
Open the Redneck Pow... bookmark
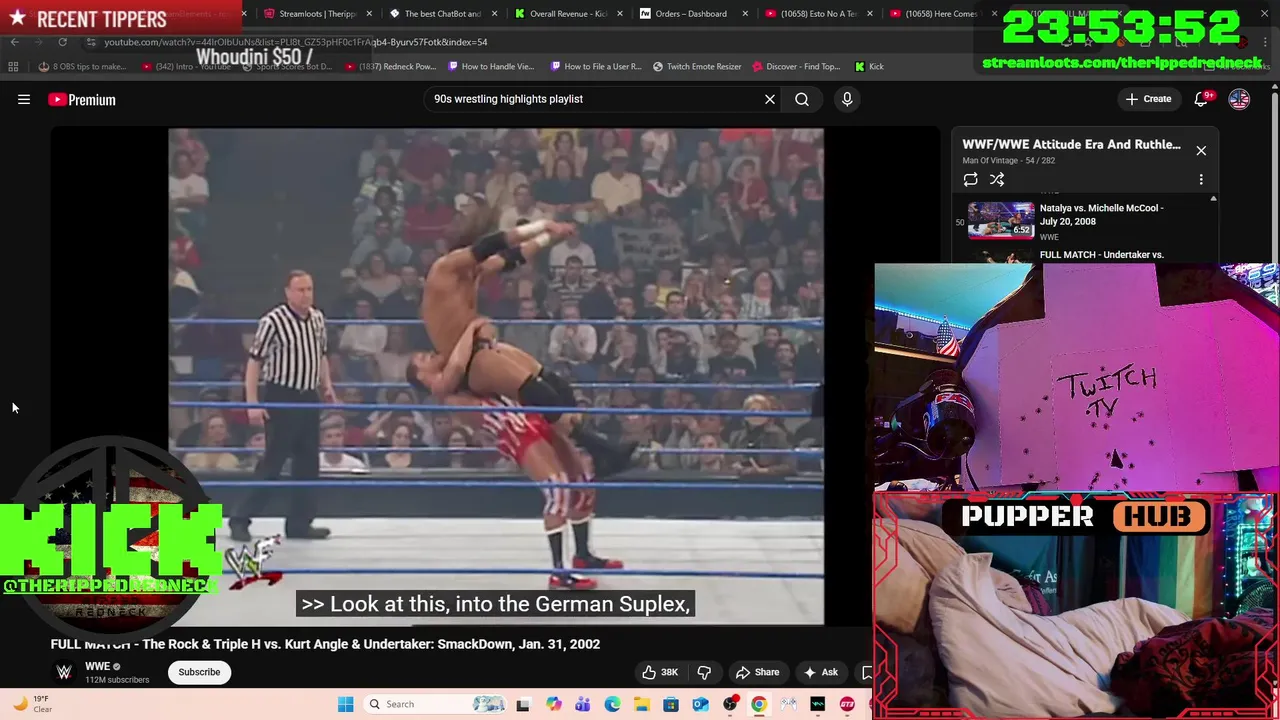390,67
